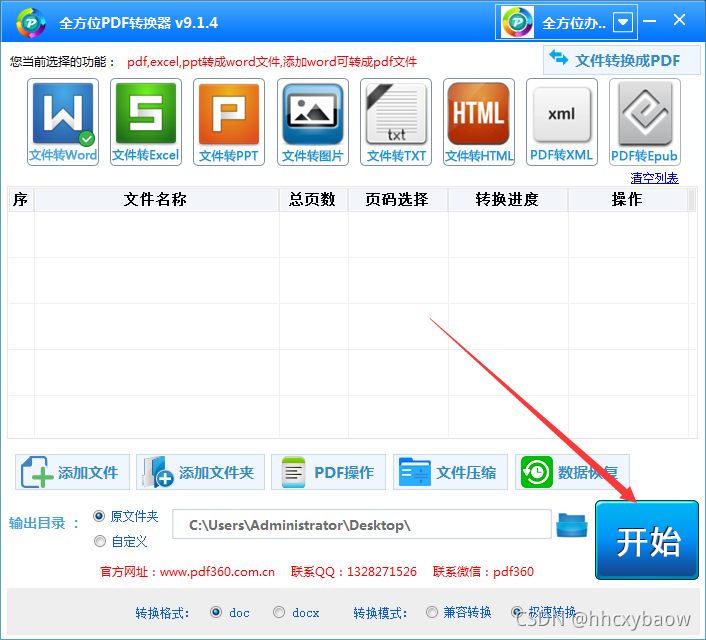Choose the docx format radio button
The image size is (706, 640).
[x=279, y=612]
